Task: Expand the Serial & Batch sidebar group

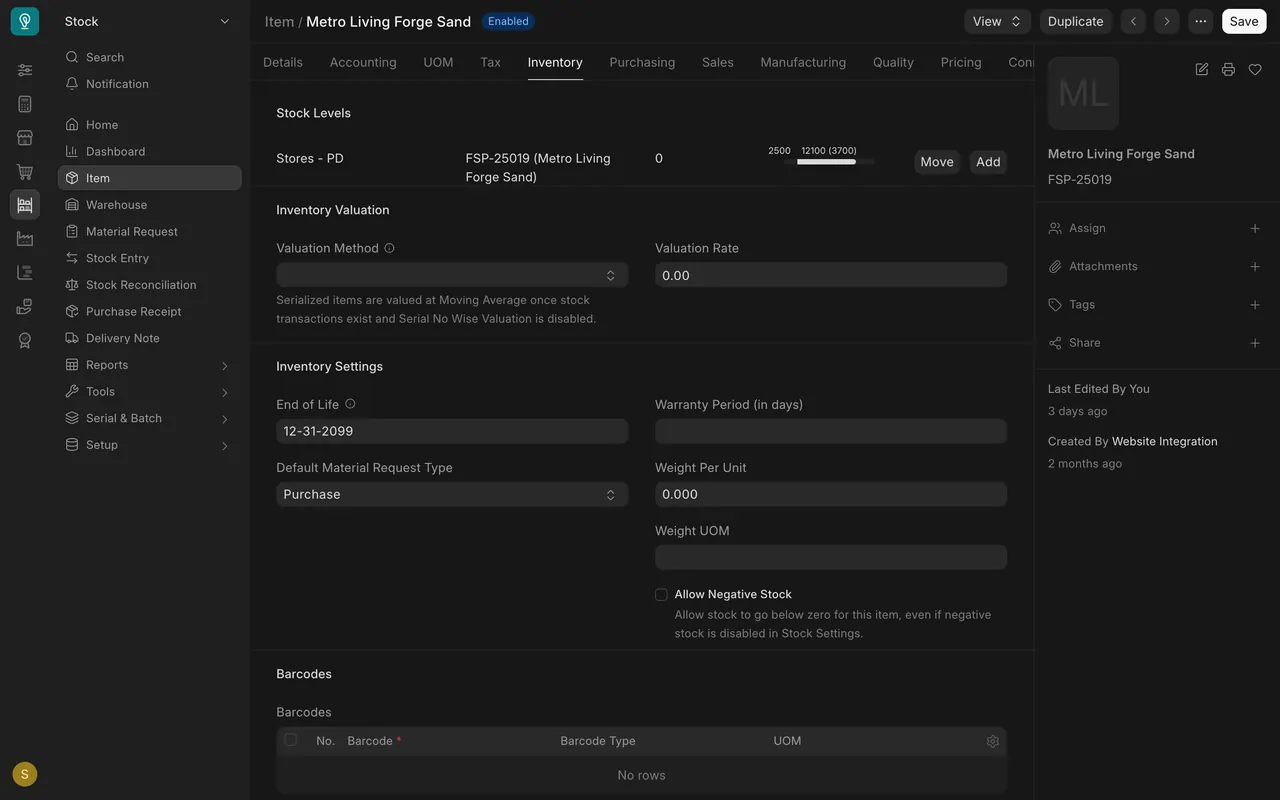Action: point(150,418)
